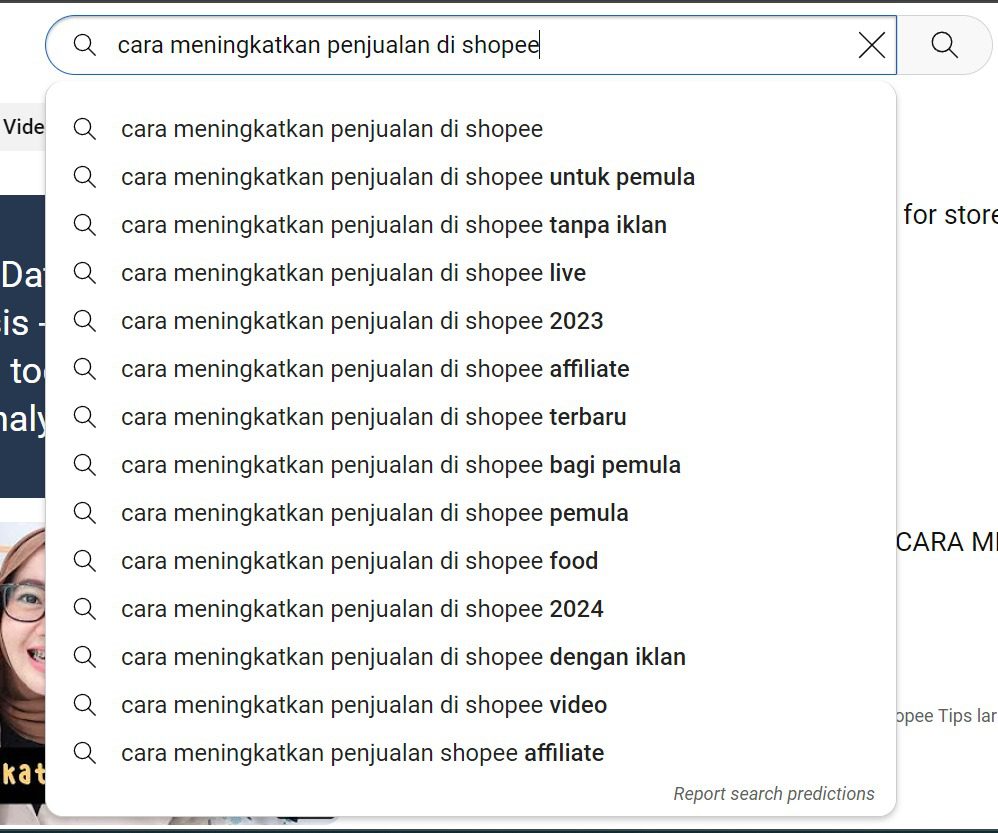Choose the suggestion ending with 'video'
This screenshot has width=998, height=833.
pyautogui.click(x=363, y=705)
